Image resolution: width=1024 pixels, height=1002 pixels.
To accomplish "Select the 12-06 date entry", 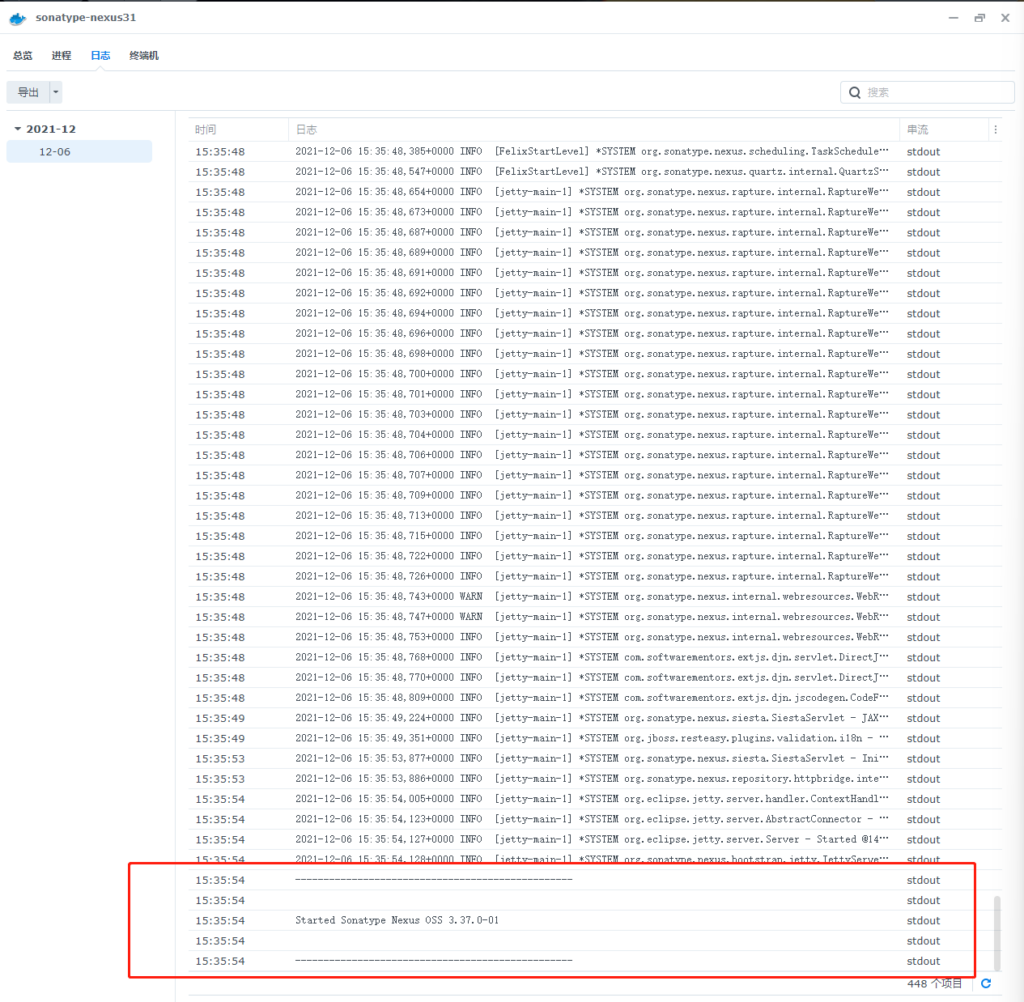I will click(x=55, y=152).
